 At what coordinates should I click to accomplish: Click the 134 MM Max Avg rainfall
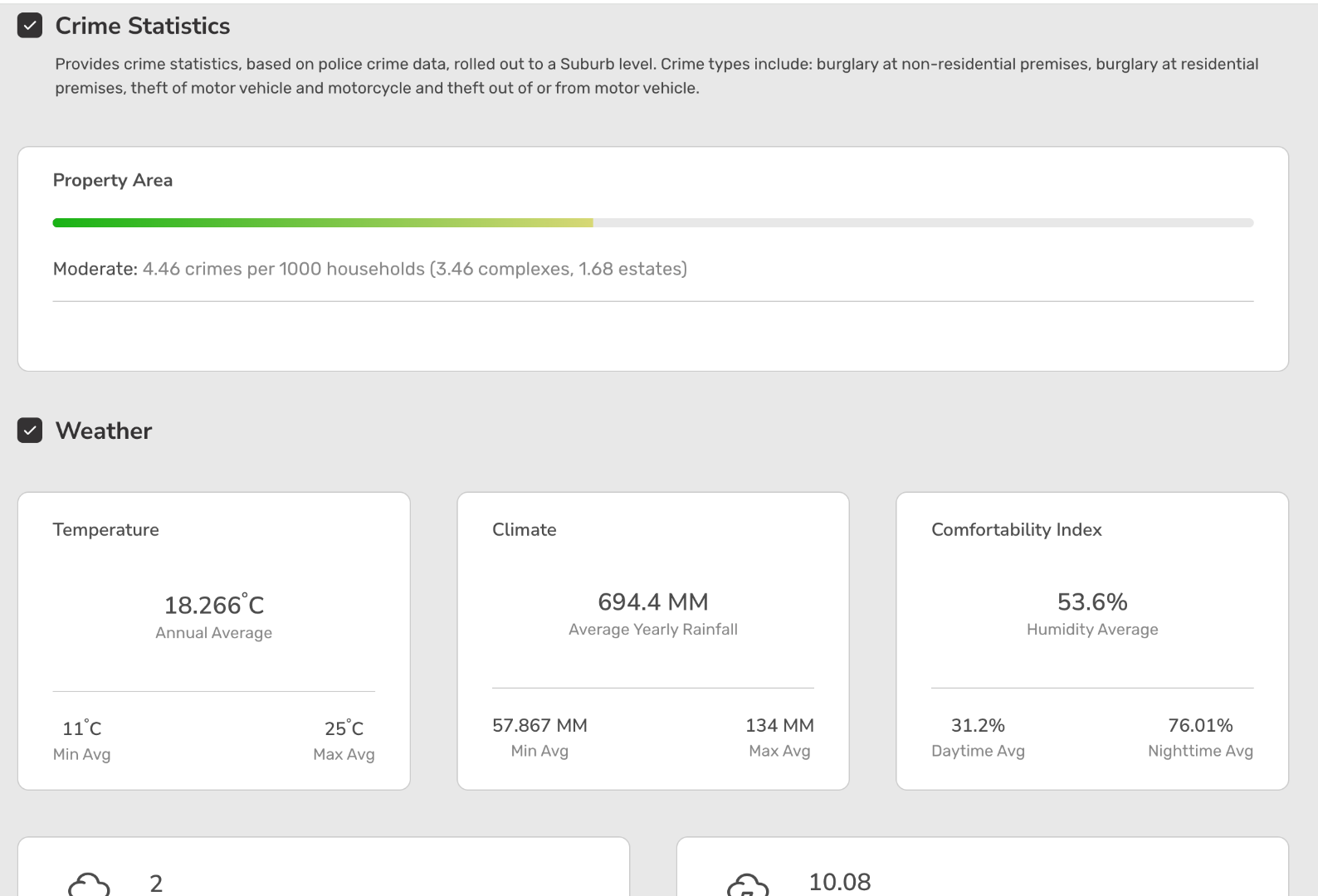(779, 725)
